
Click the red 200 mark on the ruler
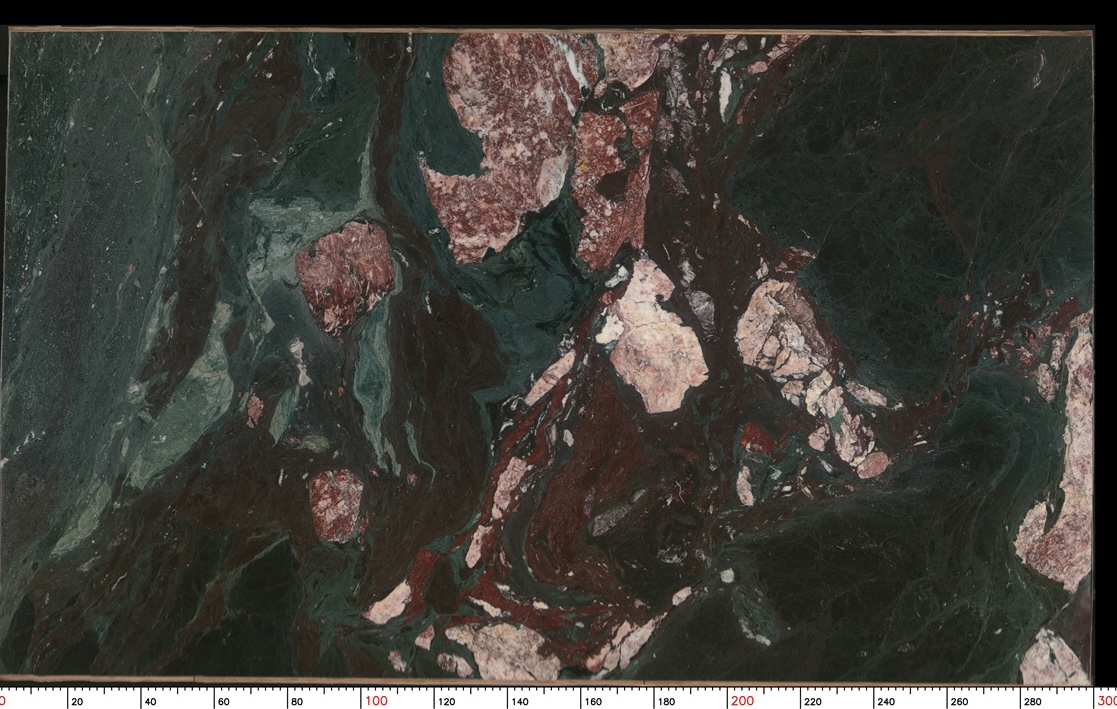coord(742,700)
